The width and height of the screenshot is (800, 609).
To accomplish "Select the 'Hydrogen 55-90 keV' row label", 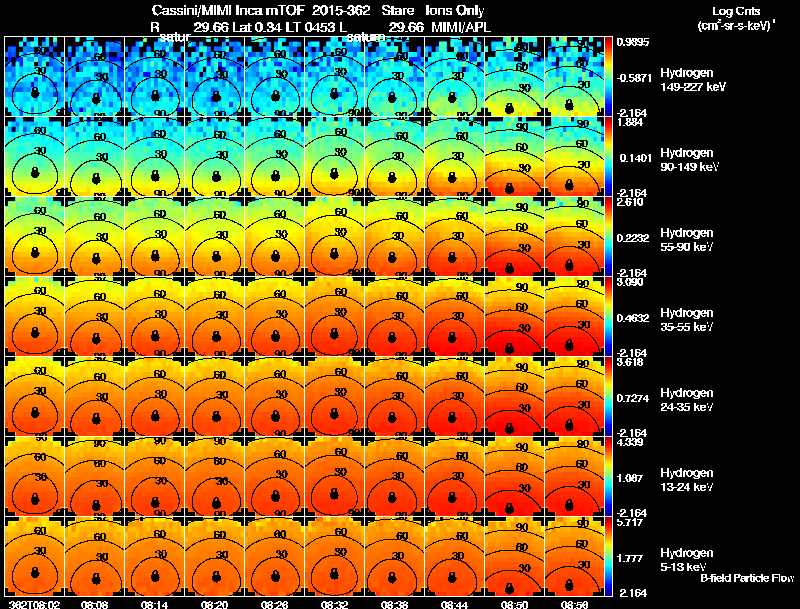I will [x=687, y=240].
